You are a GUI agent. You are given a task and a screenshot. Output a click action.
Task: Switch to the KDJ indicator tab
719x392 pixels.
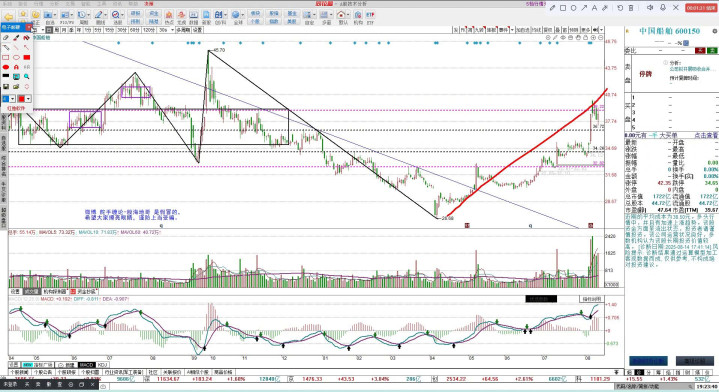(102, 365)
